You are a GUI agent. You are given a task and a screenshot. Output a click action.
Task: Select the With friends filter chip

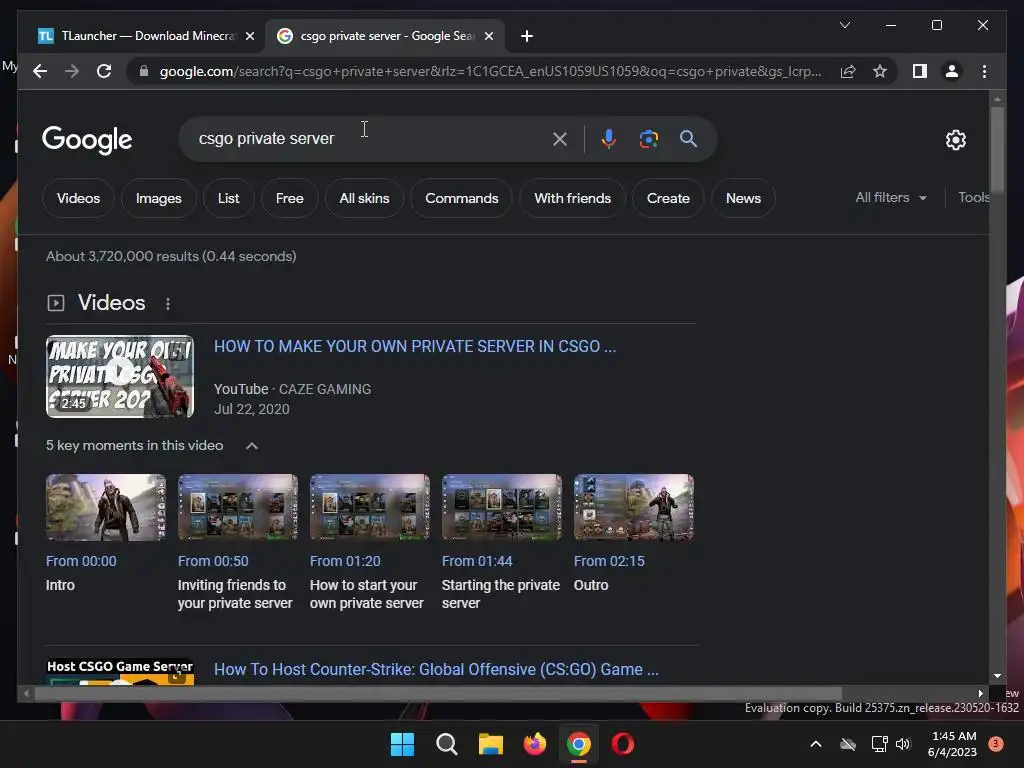click(x=573, y=198)
